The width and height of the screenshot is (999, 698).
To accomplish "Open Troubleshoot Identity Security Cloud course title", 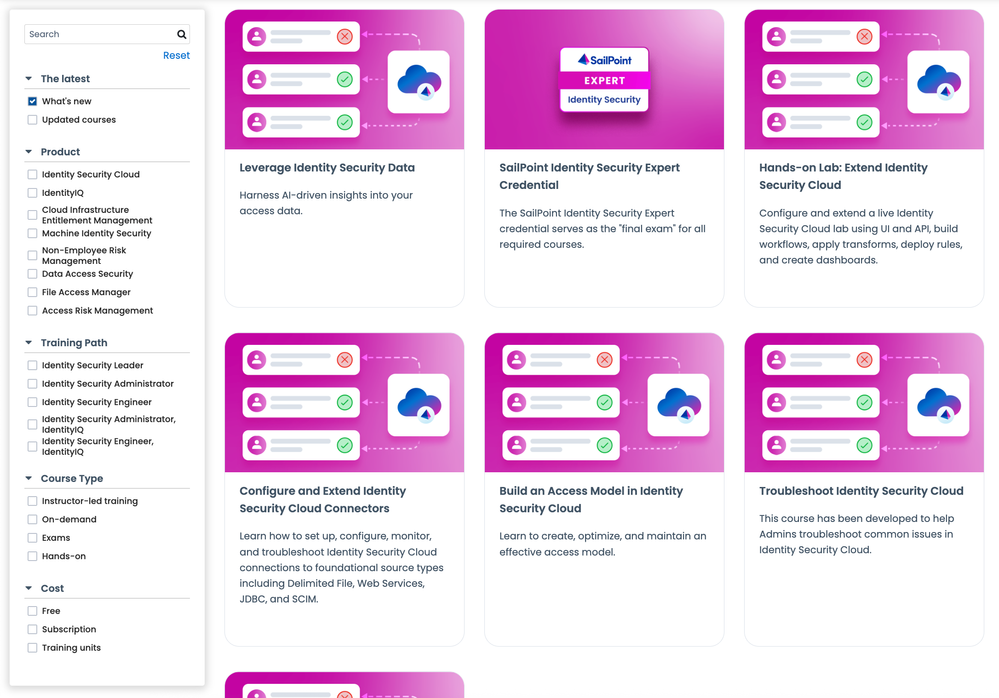I will coord(861,491).
